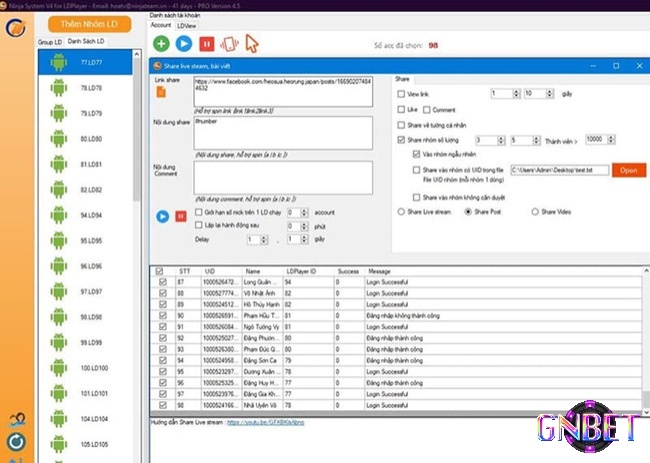Click the UID file path field
This screenshot has width=650, height=463.
point(560,170)
